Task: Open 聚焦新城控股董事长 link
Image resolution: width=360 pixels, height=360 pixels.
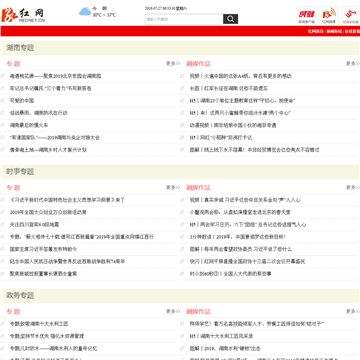Action: [x=43, y=274]
